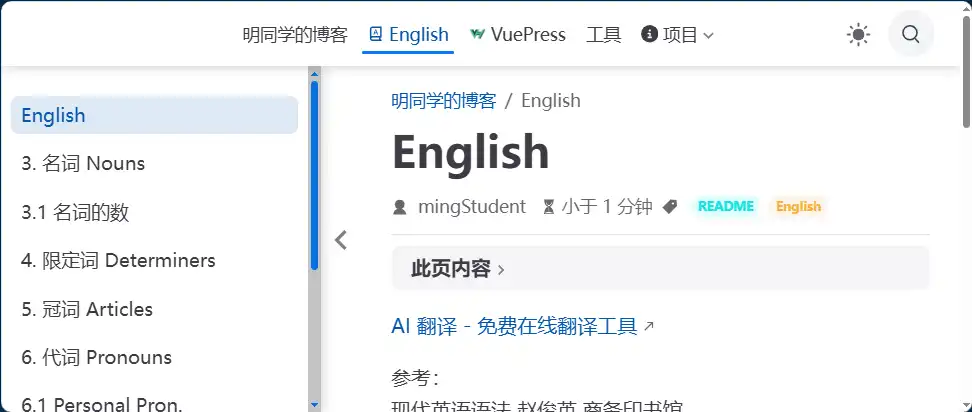Screen dimensions: 972x412
Task: Click the sidebar scrollbar down arrow
Action: (x=314, y=404)
